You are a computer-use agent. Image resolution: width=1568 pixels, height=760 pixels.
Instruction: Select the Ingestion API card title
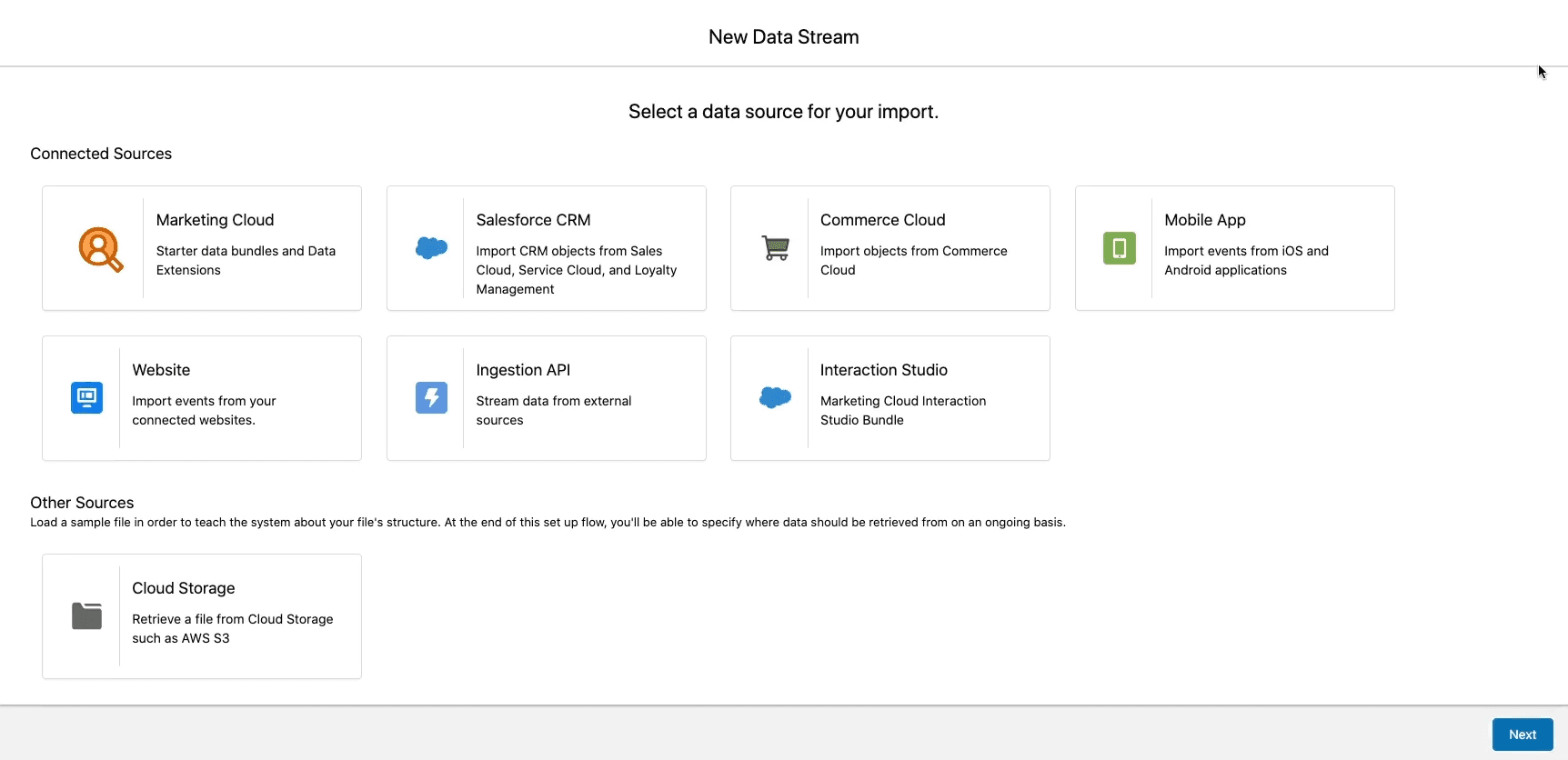coord(523,370)
